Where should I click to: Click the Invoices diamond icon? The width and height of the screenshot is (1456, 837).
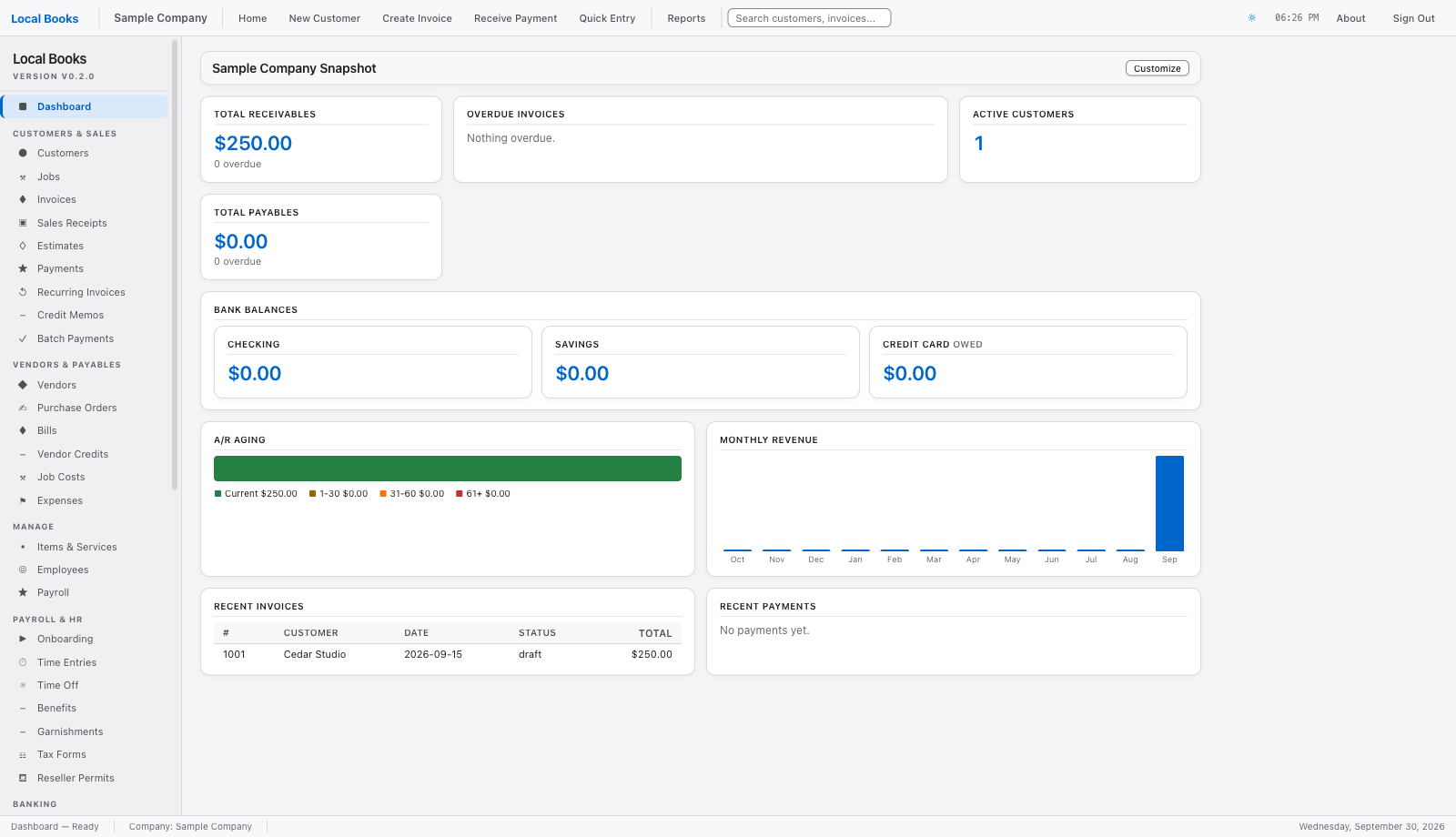point(23,199)
